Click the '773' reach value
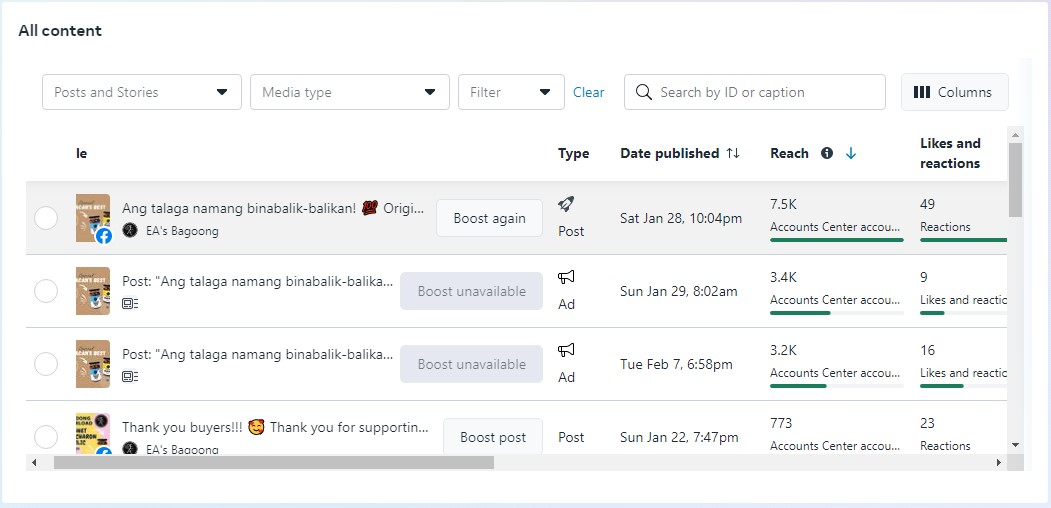Image resolution: width=1051 pixels, height=508 pixels. click(781, 424)
